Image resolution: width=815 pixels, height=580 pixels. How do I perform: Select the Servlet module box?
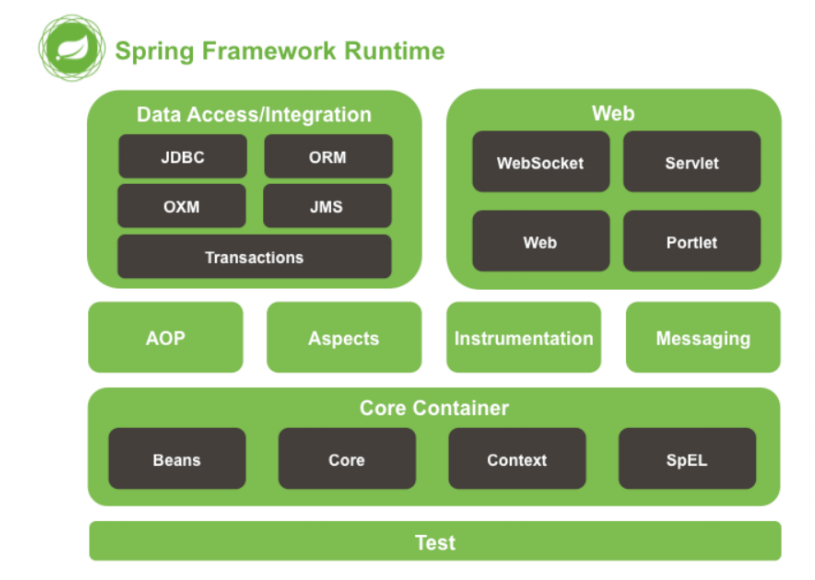tap(692, 162)
